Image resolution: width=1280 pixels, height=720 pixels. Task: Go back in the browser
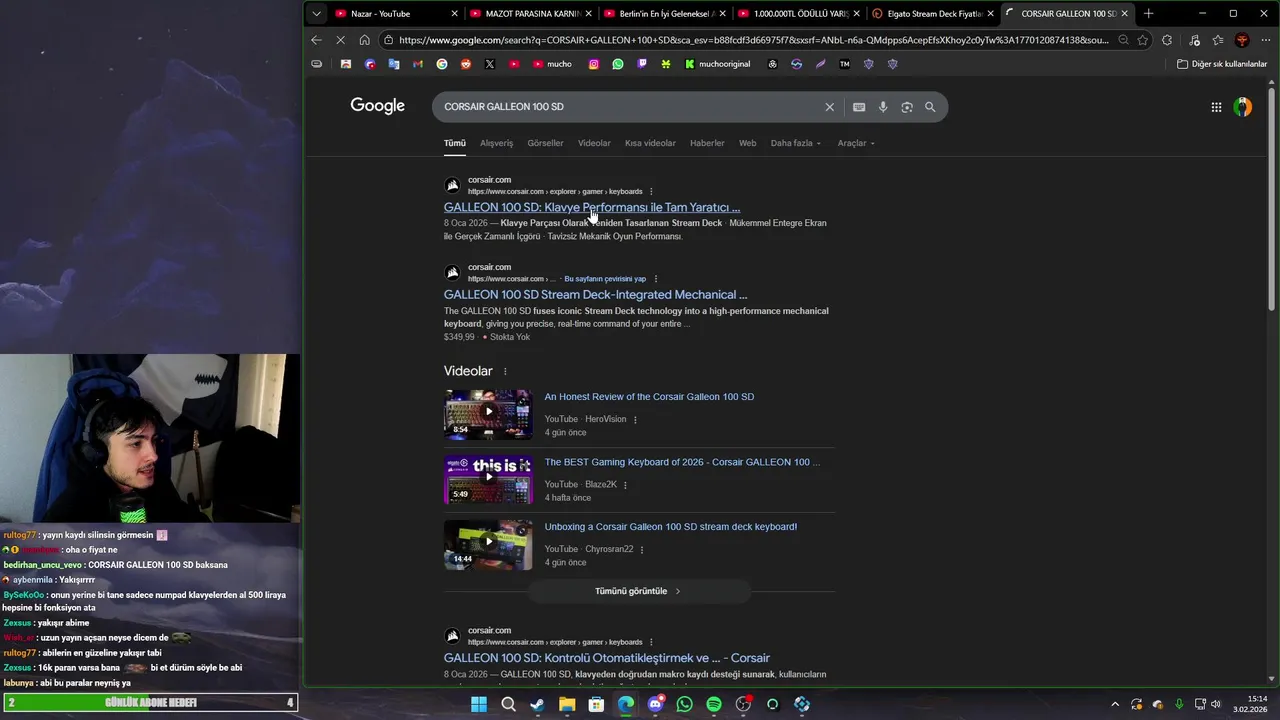click(317, 40)
